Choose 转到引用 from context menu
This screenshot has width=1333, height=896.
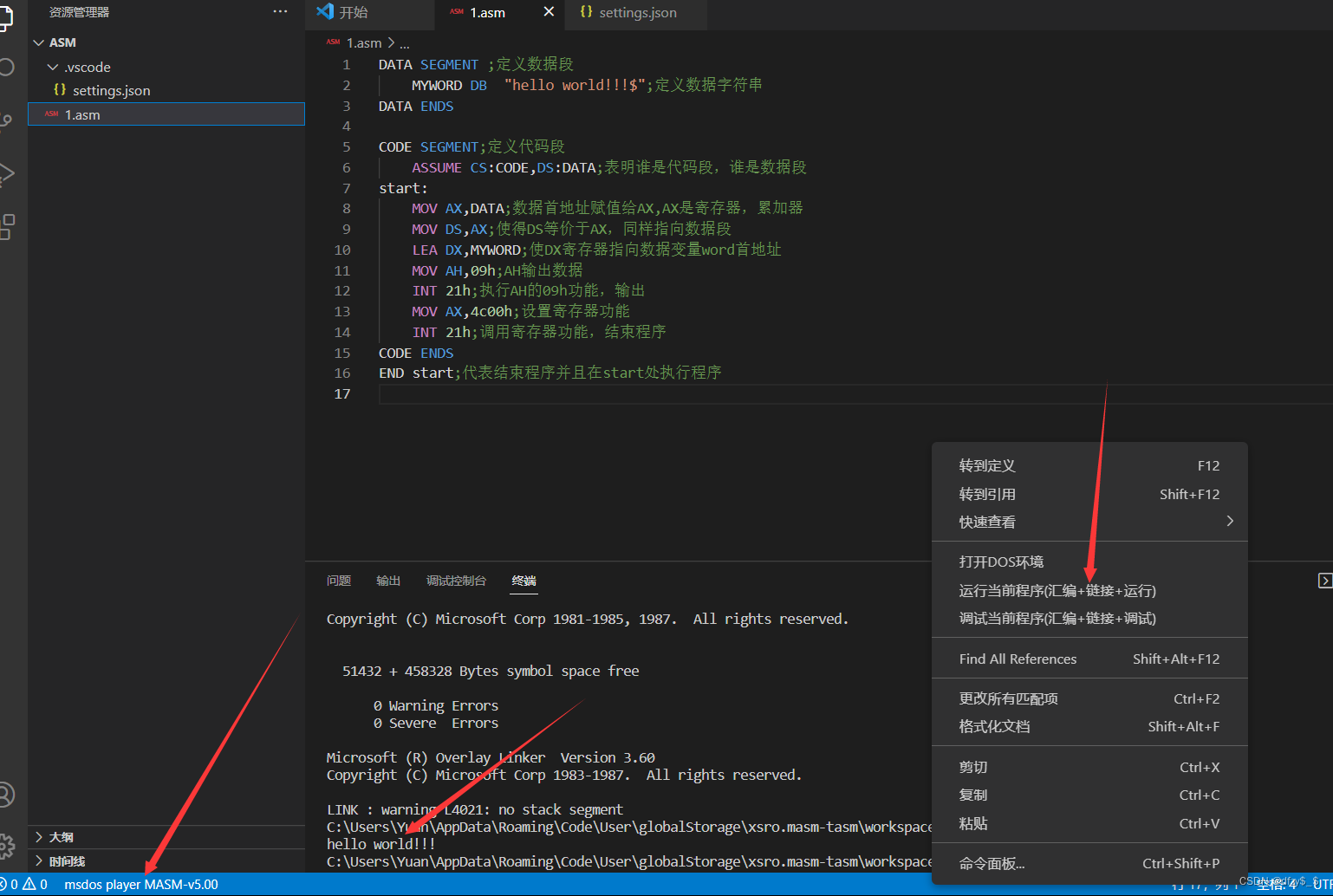(x=1089, y=494)
